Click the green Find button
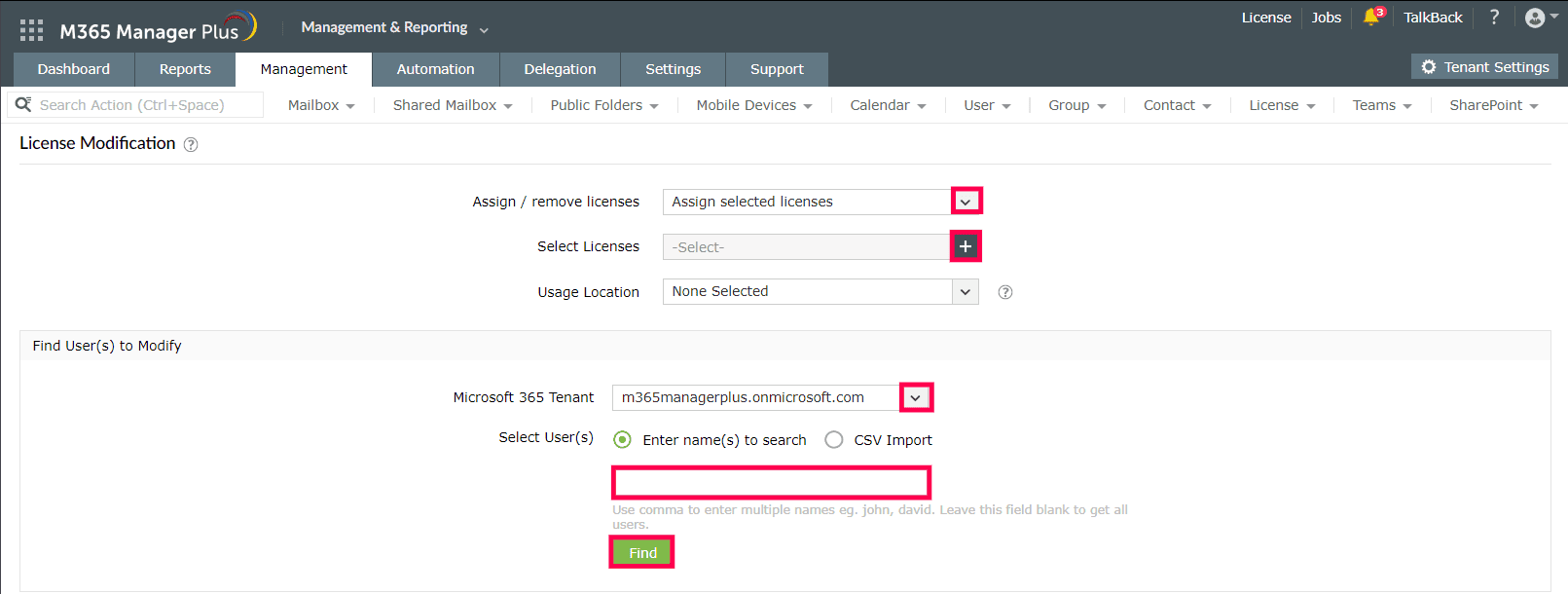Viewport: 1568px width, 594px height. pyautogui.click(x=642, y=552)
